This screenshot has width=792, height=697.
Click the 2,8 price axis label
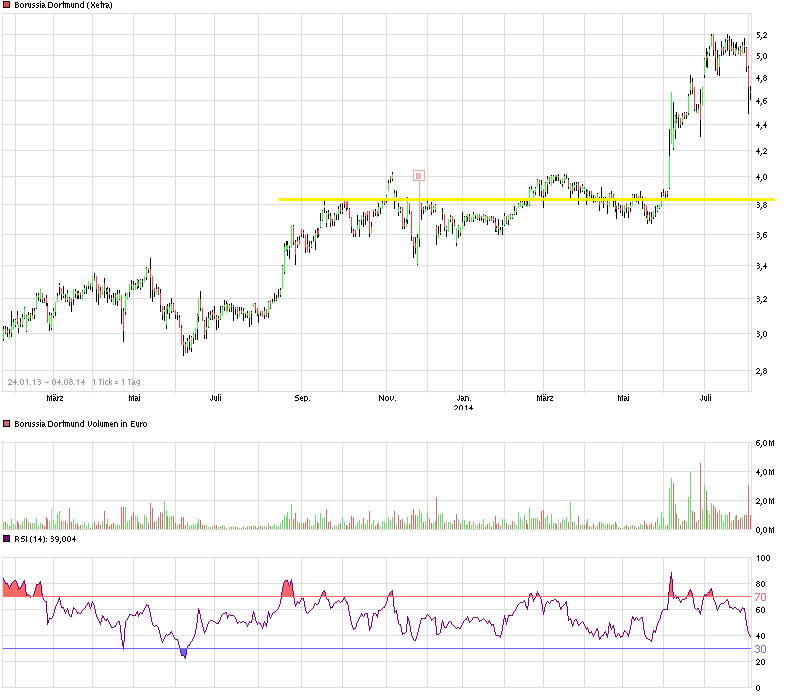pyautogui.click(x=762, y=371)
